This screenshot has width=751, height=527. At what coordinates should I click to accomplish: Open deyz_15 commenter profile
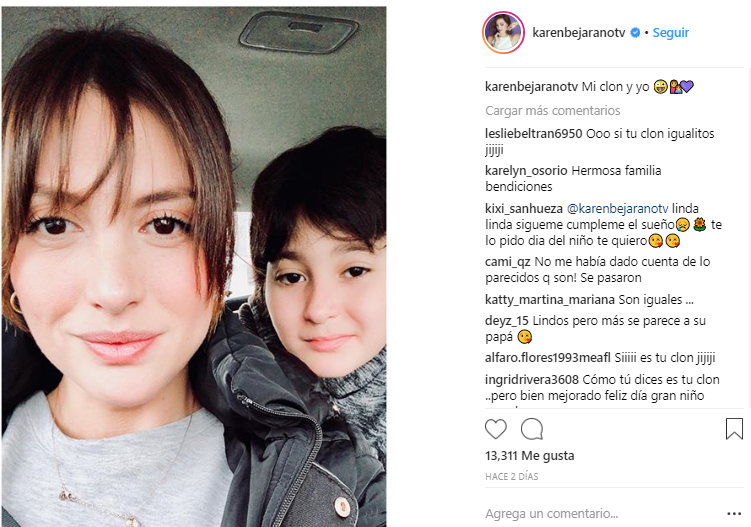pyautogui.click(x=507, y=321)
